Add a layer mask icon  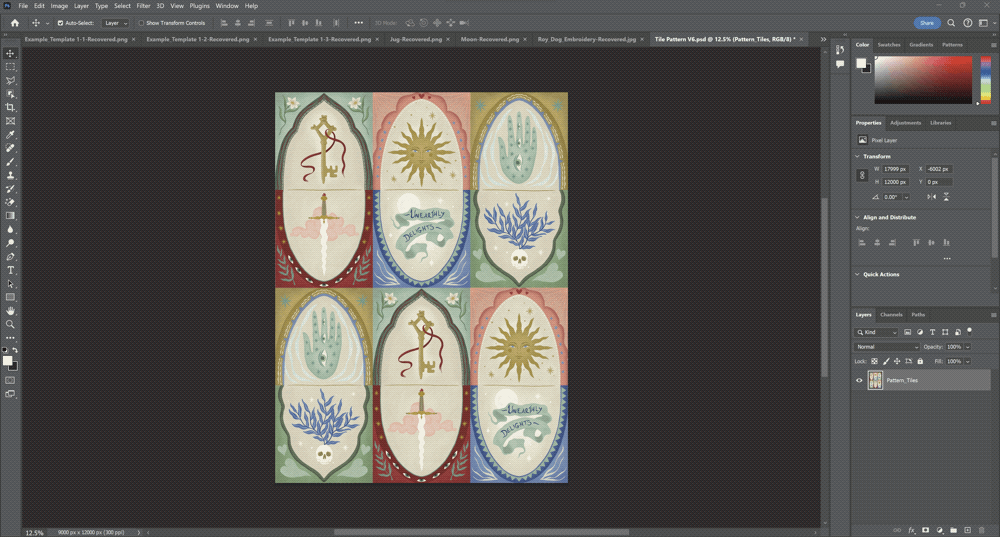pos(925,530)
